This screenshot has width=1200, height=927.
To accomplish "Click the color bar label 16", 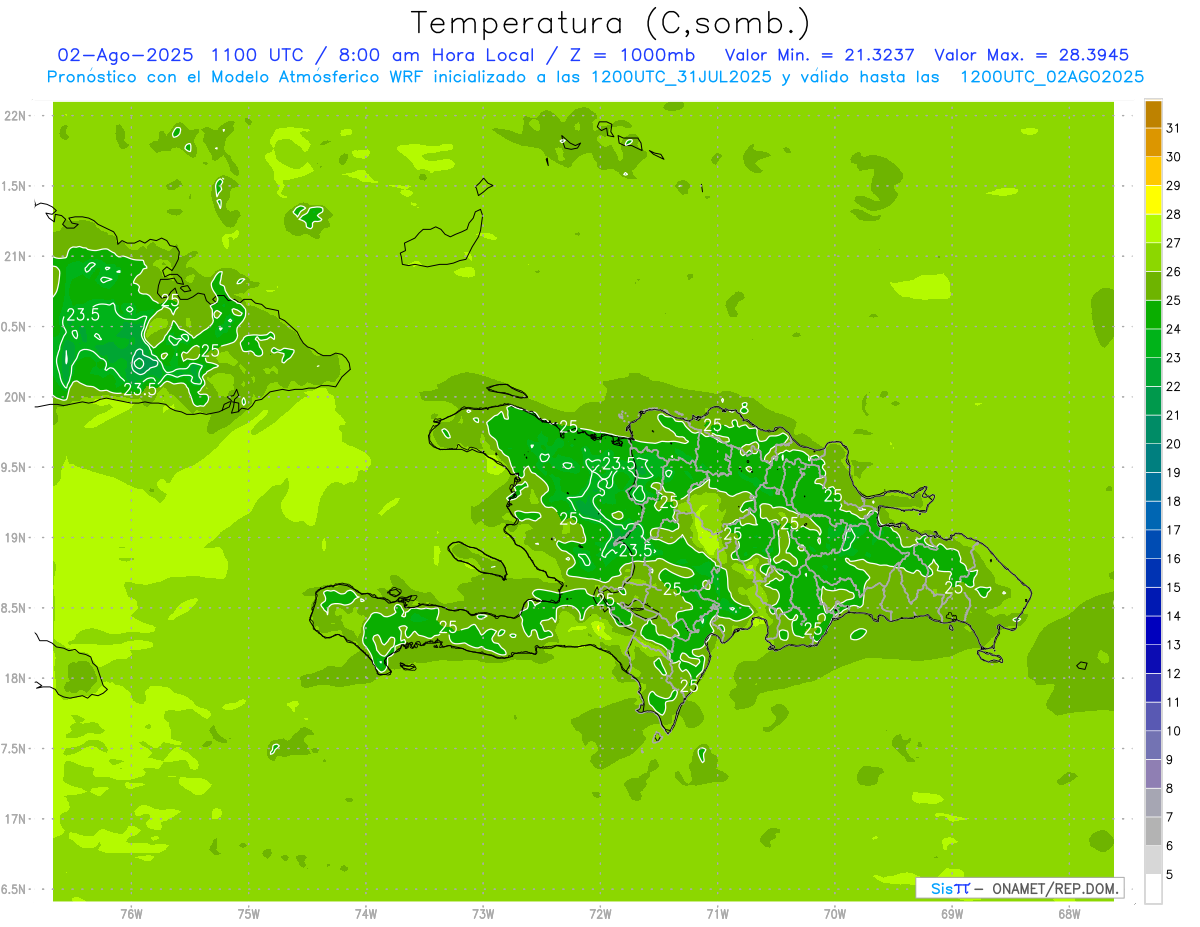I will coord(1174,559).
